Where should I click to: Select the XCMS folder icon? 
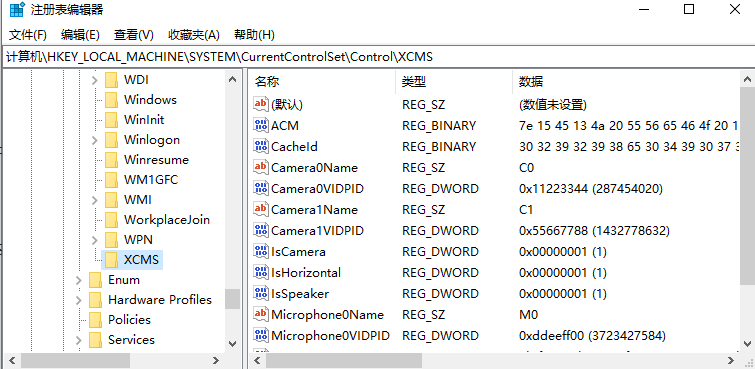[x=111, y=260]
